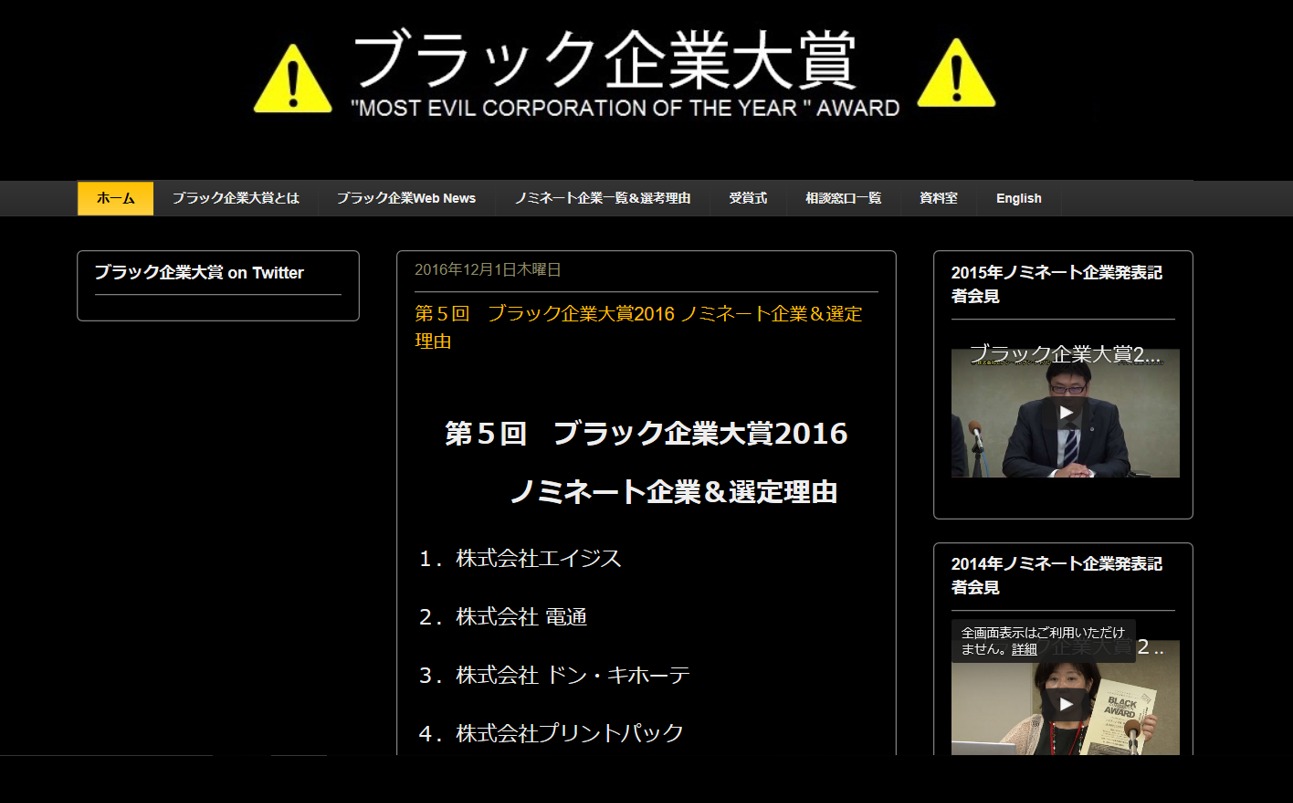The image size is (1293, 803).
Task: Click the right yellow warning triangle icon
Action: coord(955,74)
